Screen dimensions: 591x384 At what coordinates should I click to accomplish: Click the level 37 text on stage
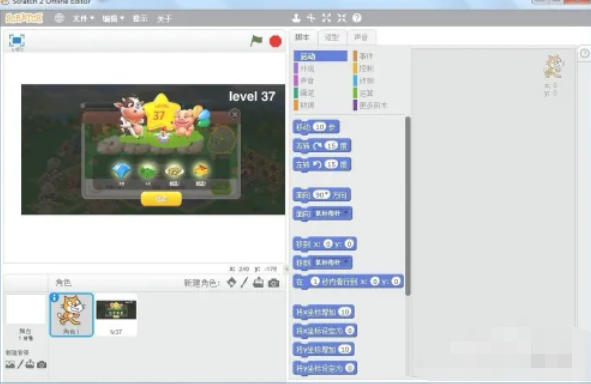tap(252, 96)
